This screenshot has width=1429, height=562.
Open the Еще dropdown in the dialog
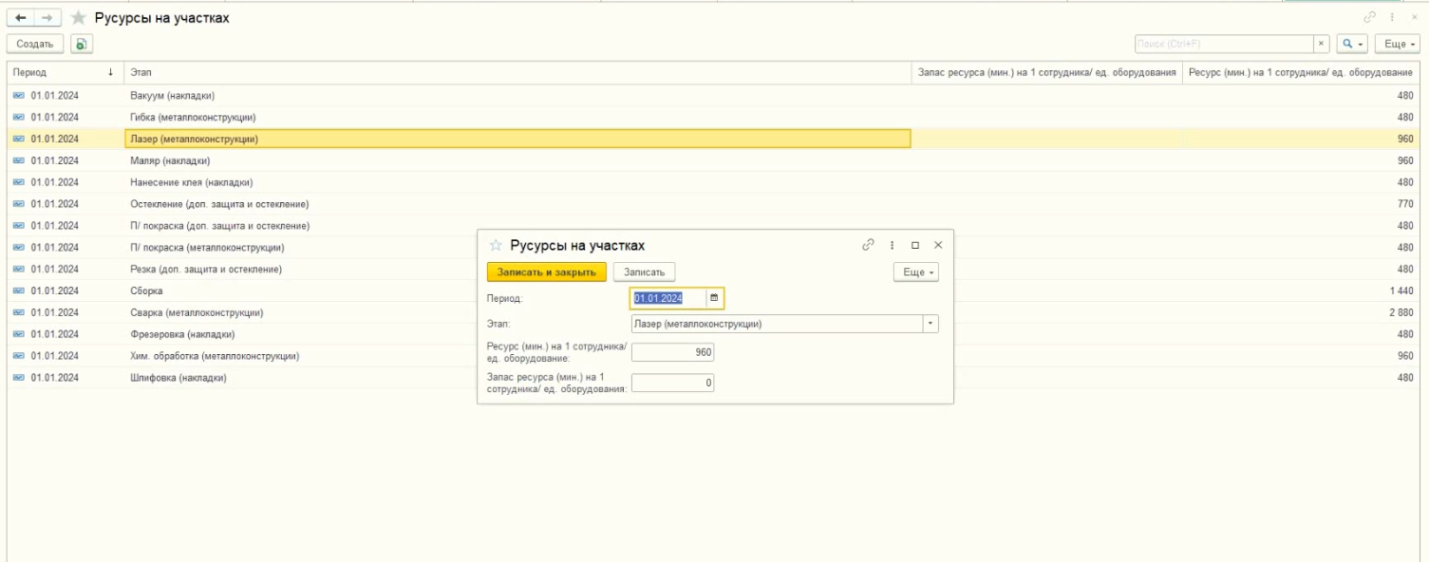coord(915,272)
